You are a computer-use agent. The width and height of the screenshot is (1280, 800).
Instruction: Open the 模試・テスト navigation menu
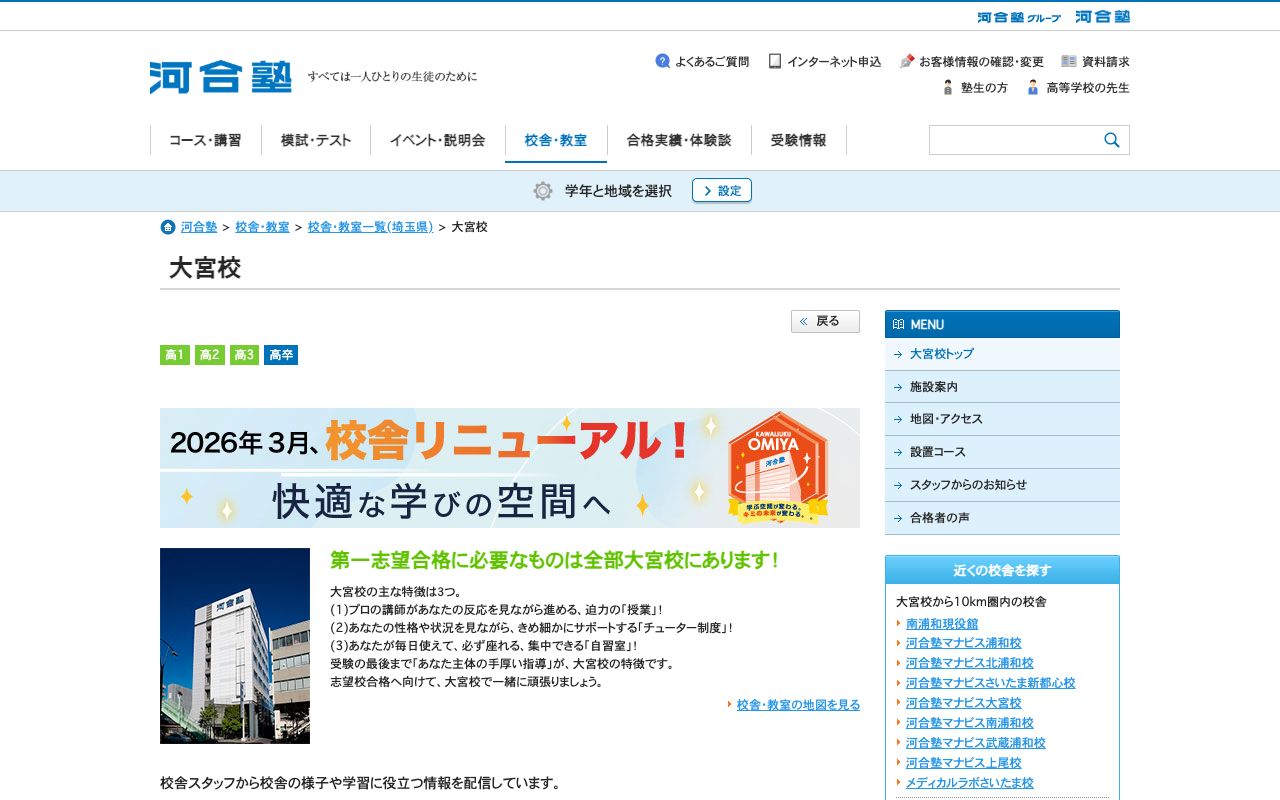(316, 140)
